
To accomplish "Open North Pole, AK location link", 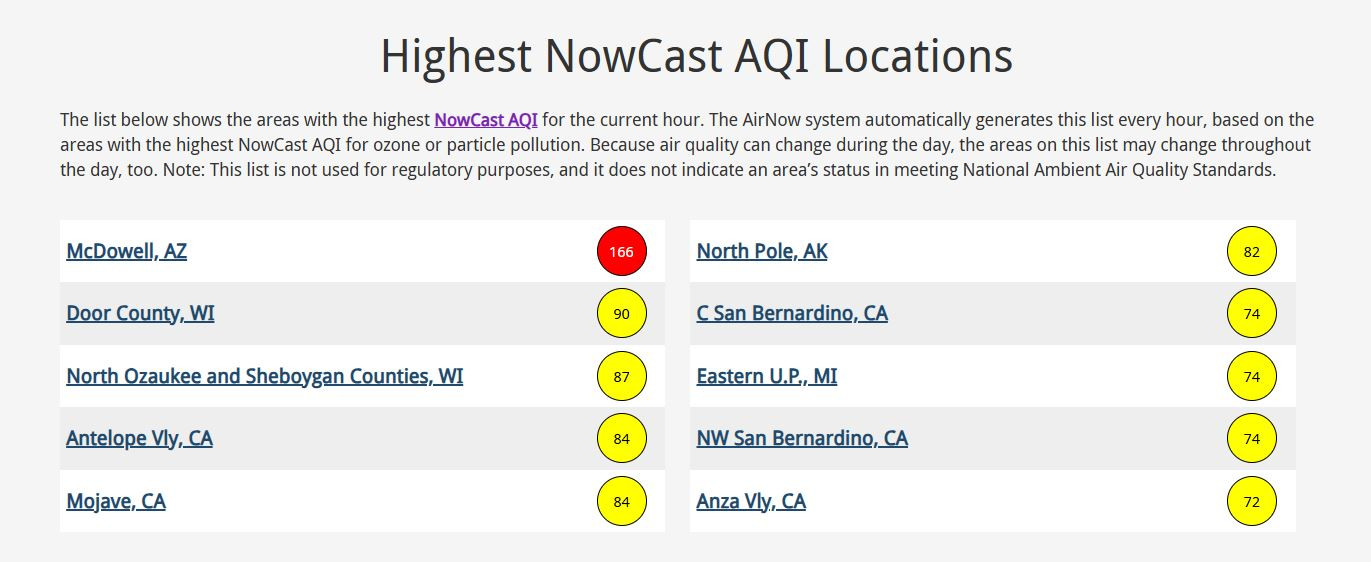I will coord(762,251).
